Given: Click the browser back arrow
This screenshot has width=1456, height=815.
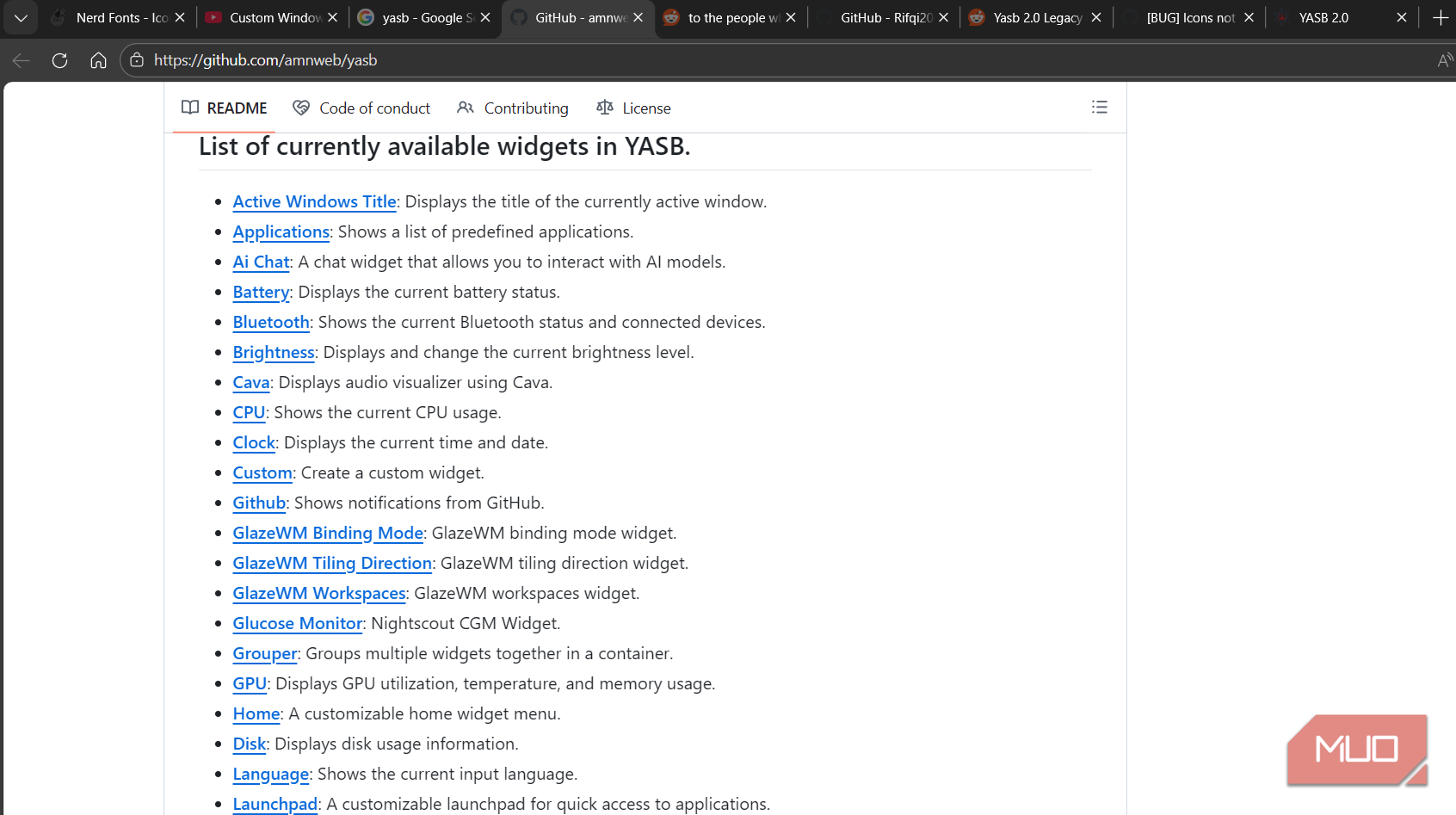Looking at the screenshot, I should pos(22,60).
